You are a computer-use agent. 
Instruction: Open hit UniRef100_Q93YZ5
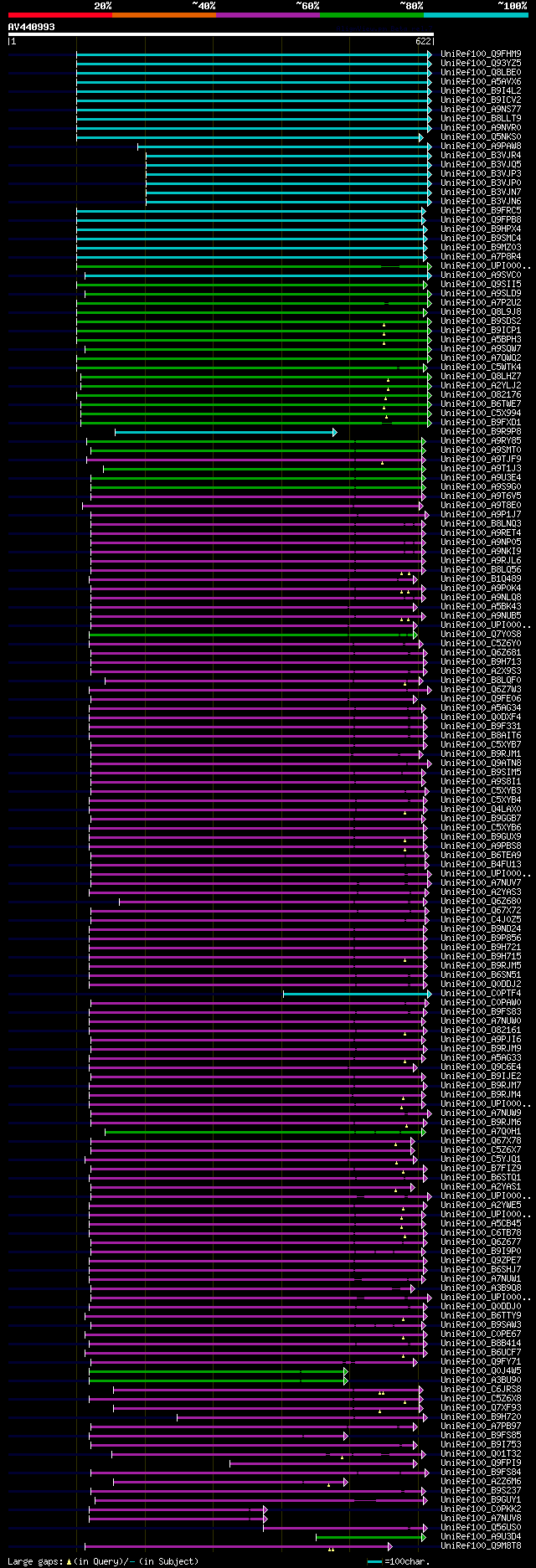click(481, 64)
